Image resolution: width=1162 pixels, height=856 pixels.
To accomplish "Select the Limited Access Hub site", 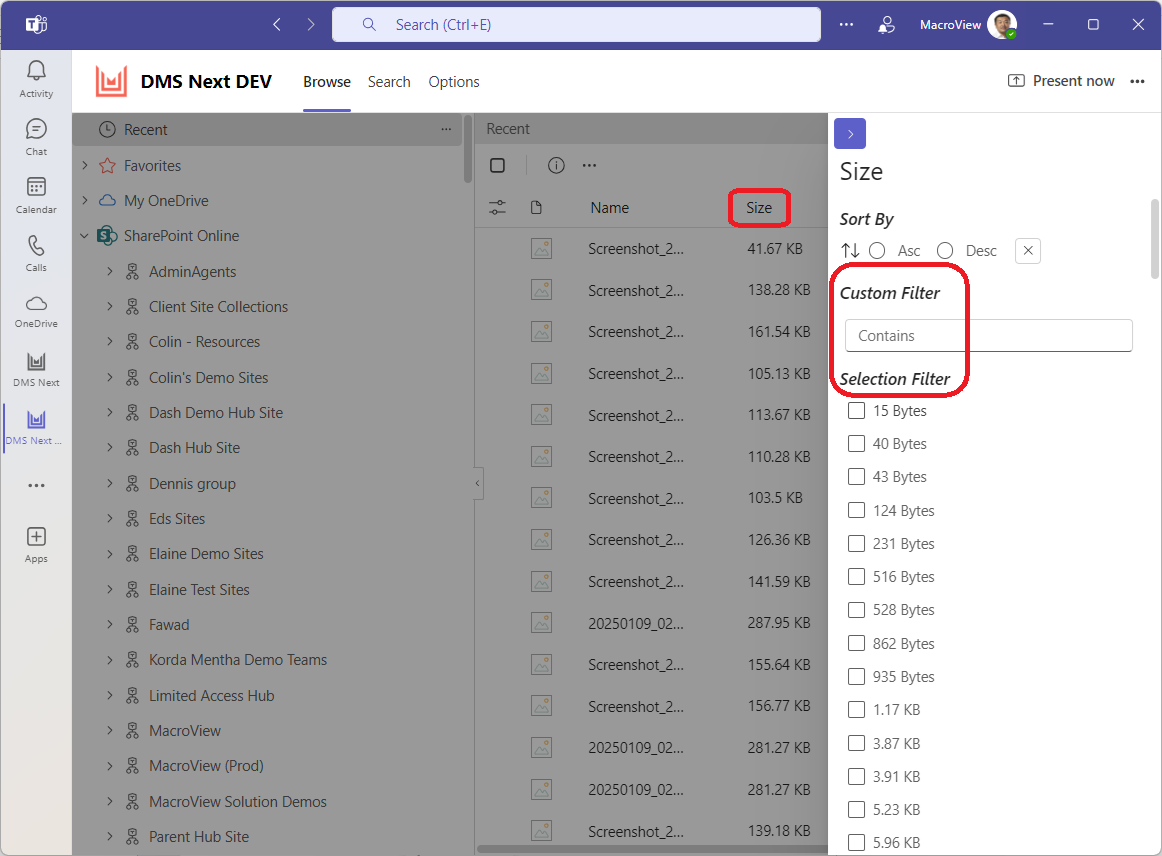I will coord(211,696).
